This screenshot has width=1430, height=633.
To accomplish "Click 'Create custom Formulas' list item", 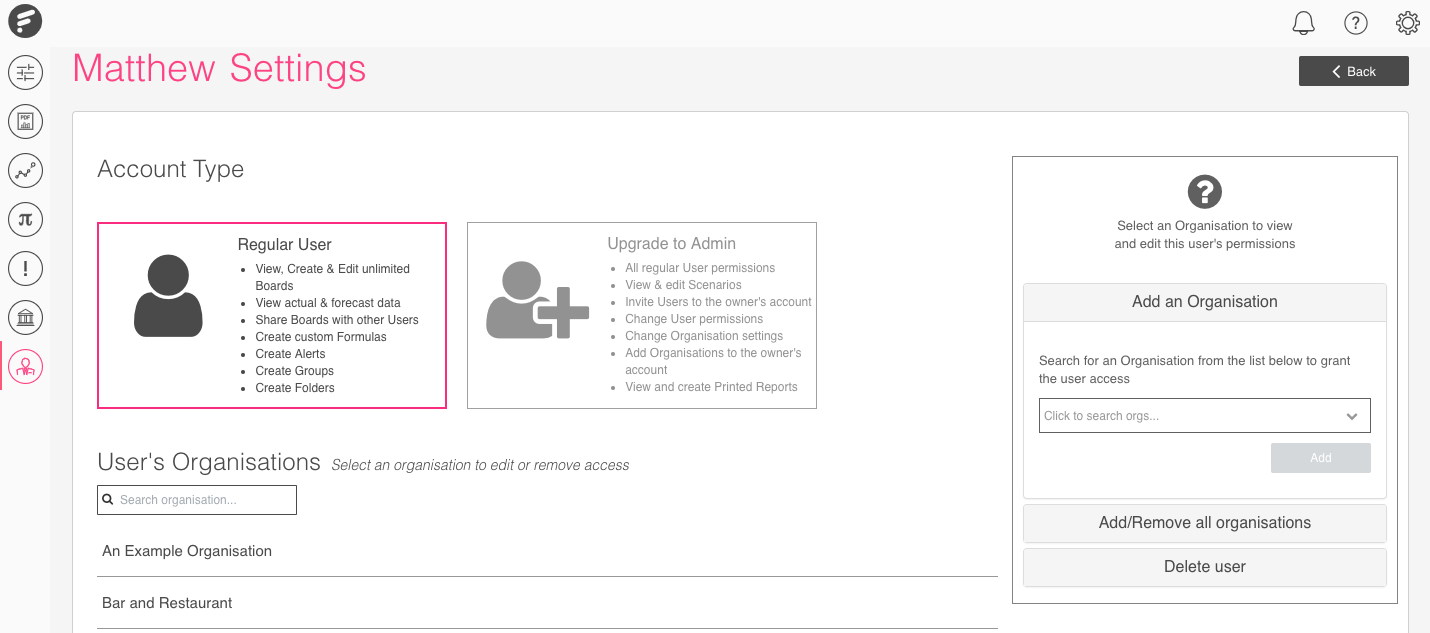I will [x=321, y=337].
